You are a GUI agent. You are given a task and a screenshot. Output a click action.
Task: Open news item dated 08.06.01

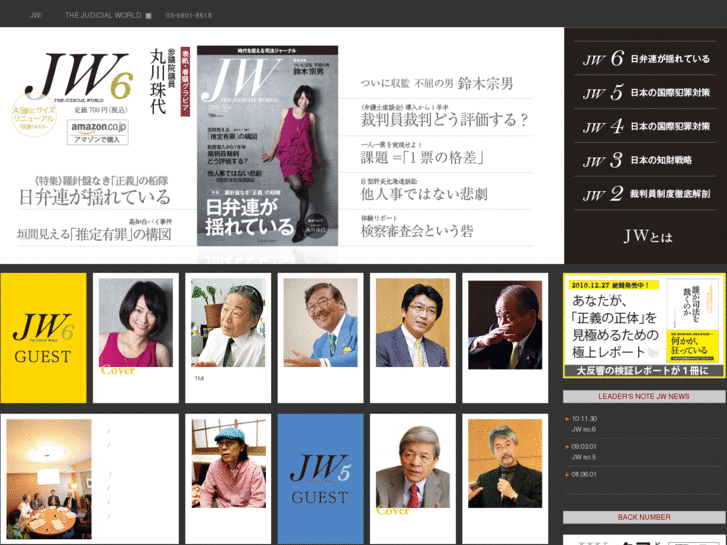click(x=584, y=474)
